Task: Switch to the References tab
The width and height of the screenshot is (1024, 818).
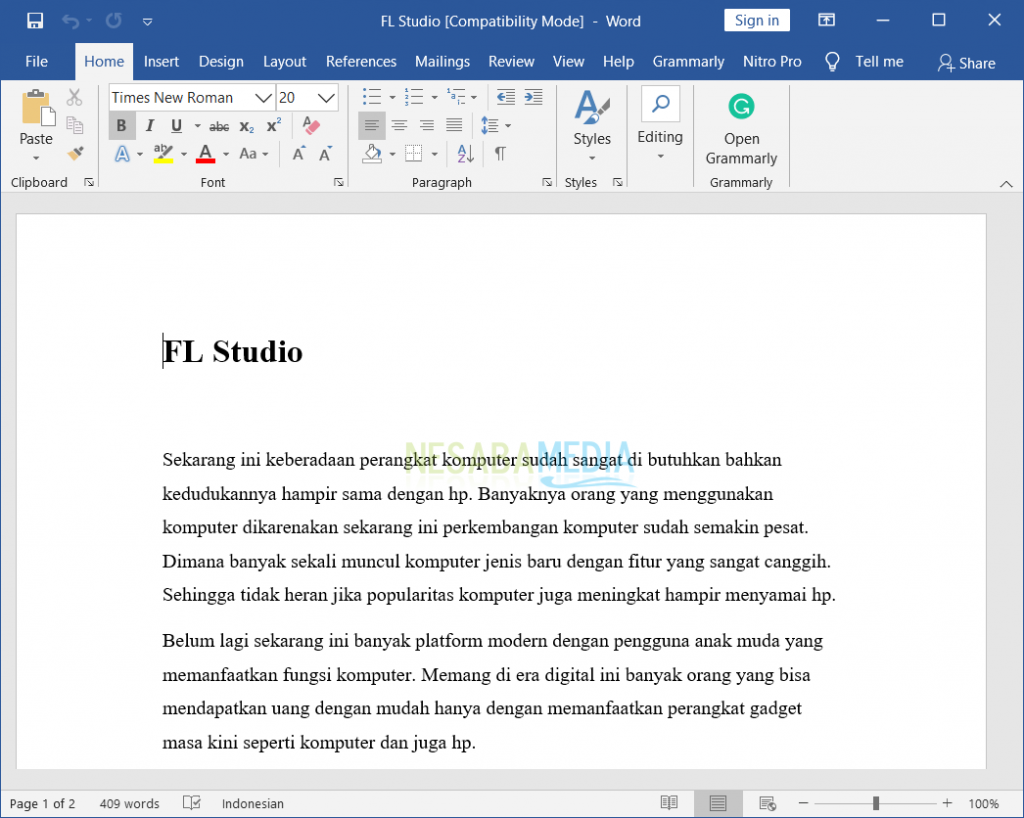Action: click(x=361, y=61)
